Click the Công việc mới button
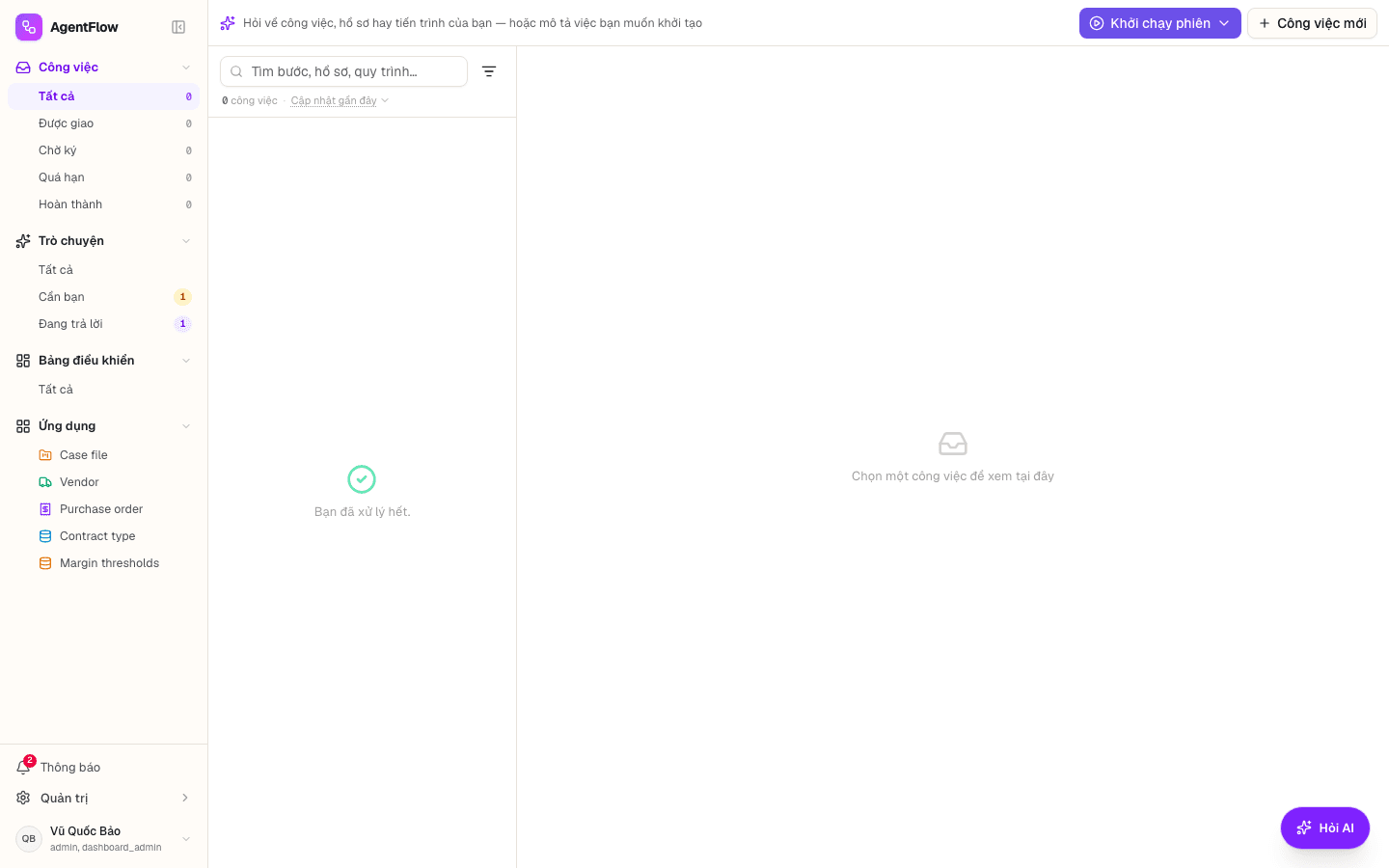 coord(1312,23)
